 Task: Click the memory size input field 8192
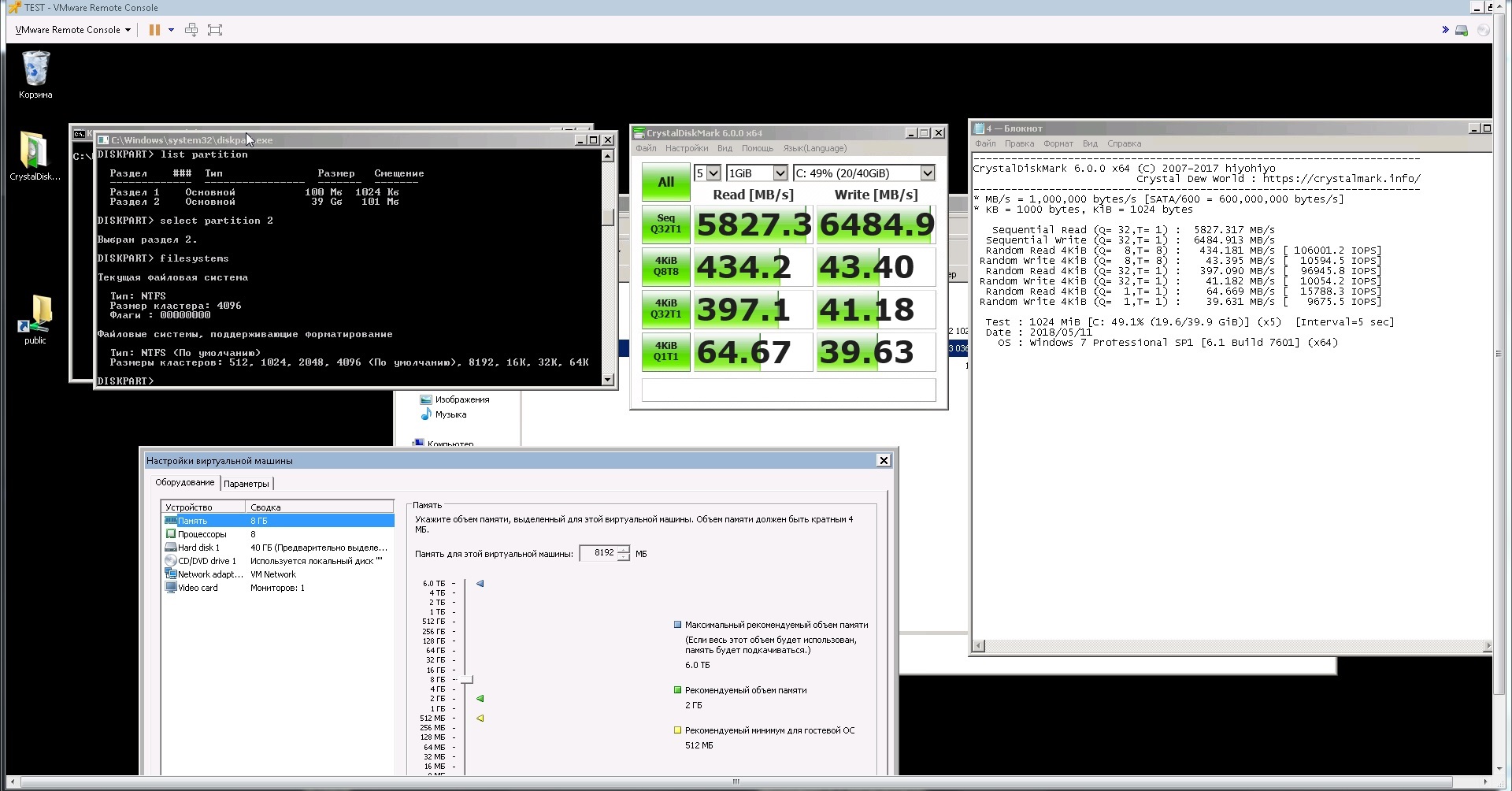(x=598, y=553)
